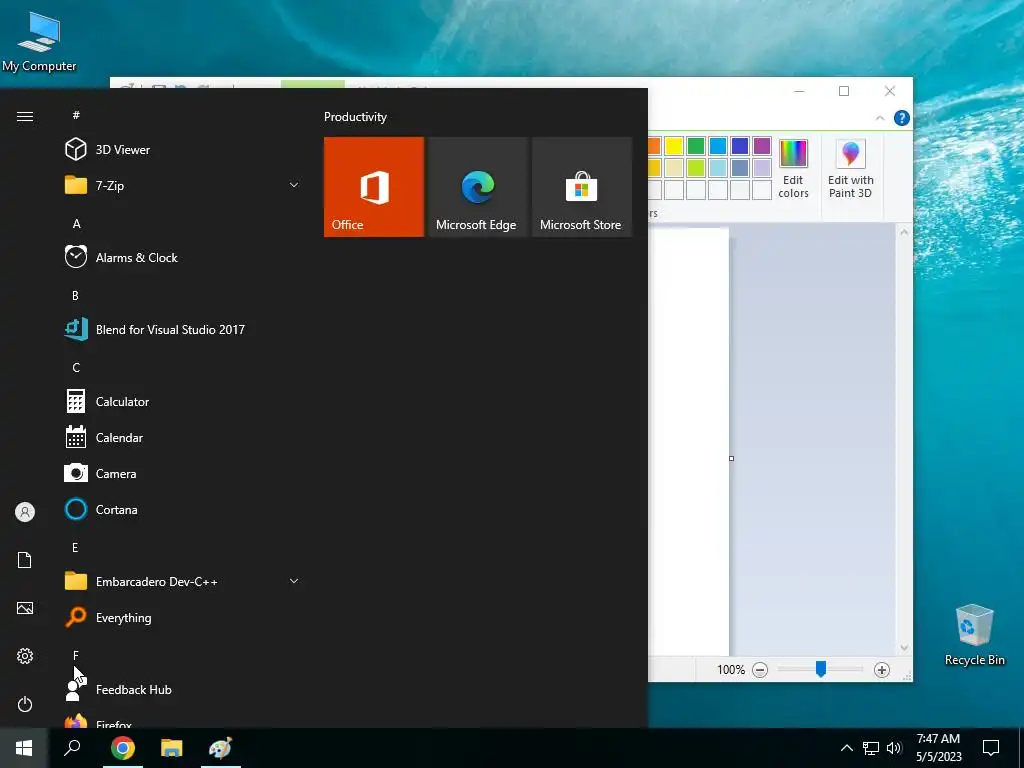Launch the Everything search app
1024x768 pixels.
[183, 617]
